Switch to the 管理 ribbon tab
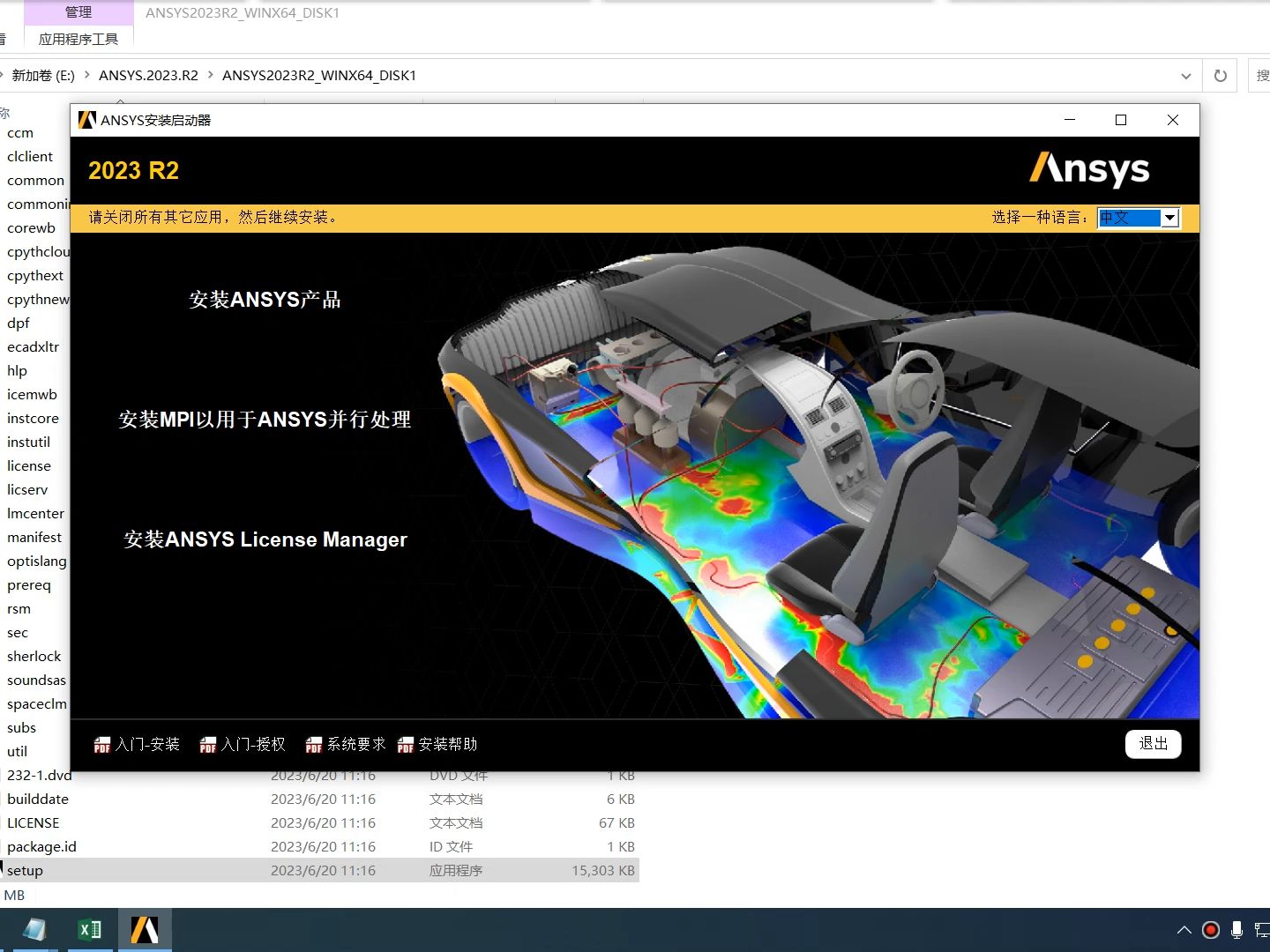Image resolution: width=1270 pixels, height=952 pixels. [x=78, y=12]
